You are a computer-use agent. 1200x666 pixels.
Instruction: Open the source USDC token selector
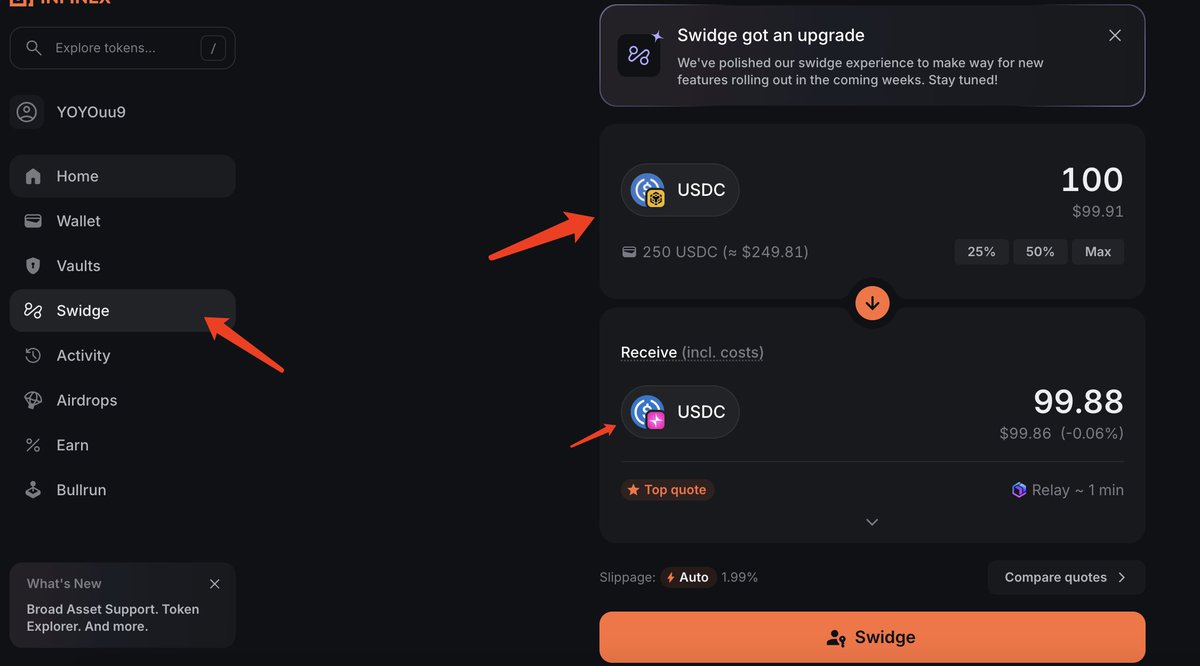coord(680,190)
